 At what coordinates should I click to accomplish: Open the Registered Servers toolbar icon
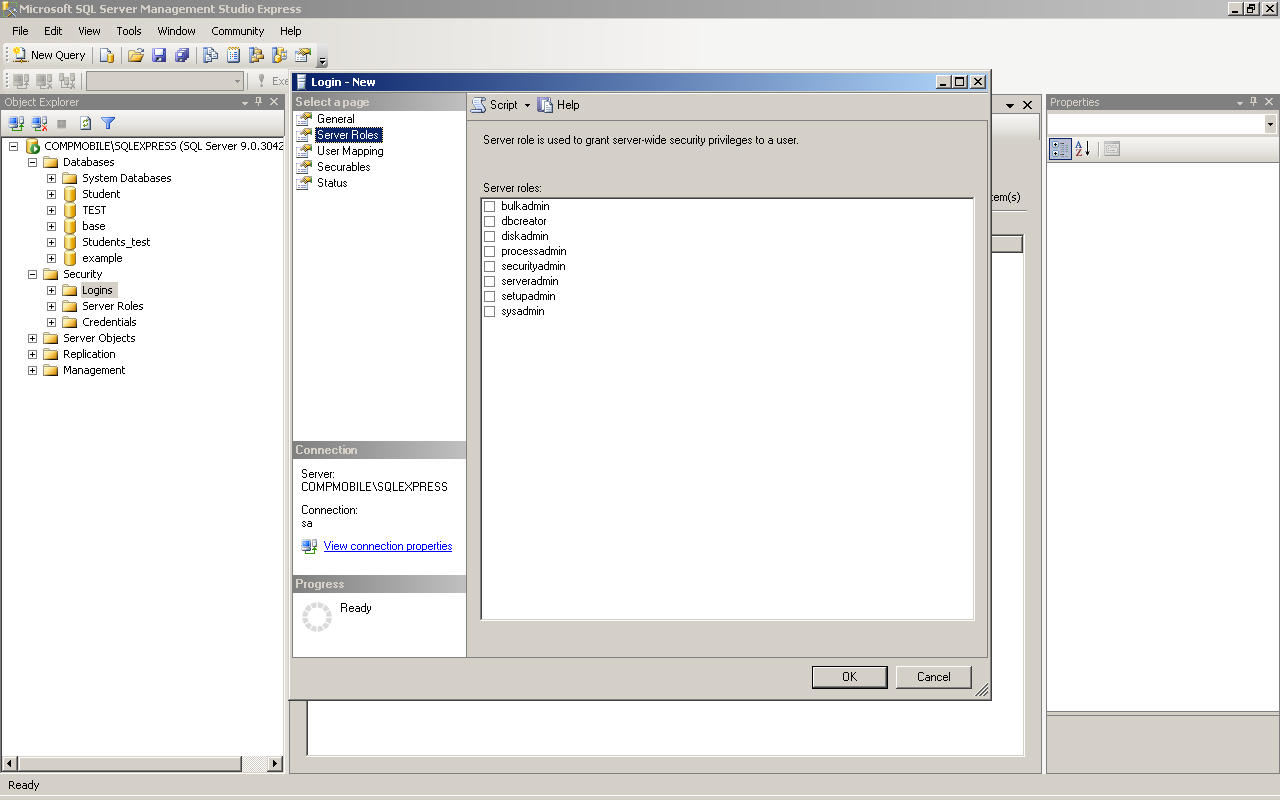click(x=211, y=55)
